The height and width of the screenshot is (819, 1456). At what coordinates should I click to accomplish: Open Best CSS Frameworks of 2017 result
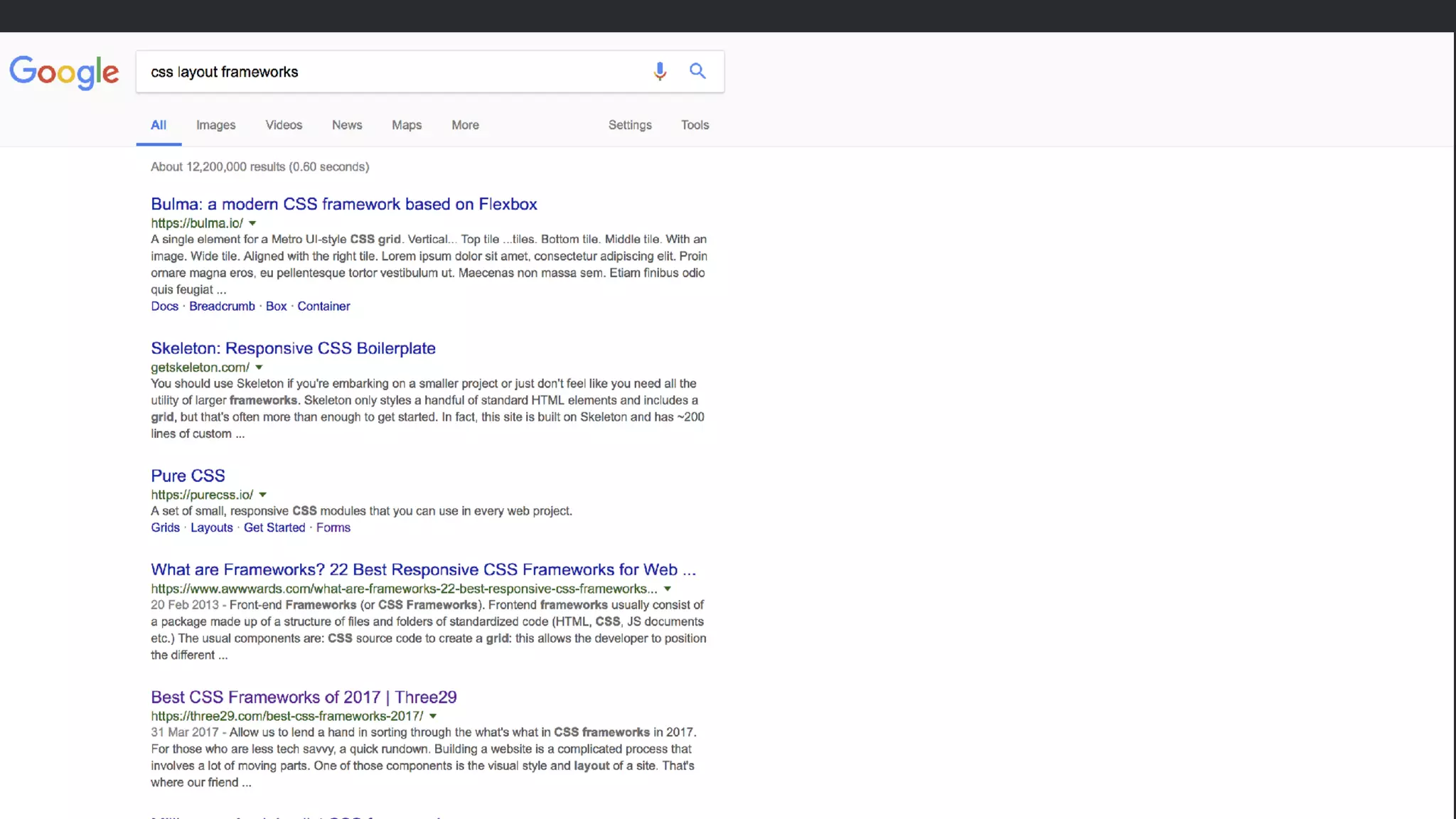(304, 697)
